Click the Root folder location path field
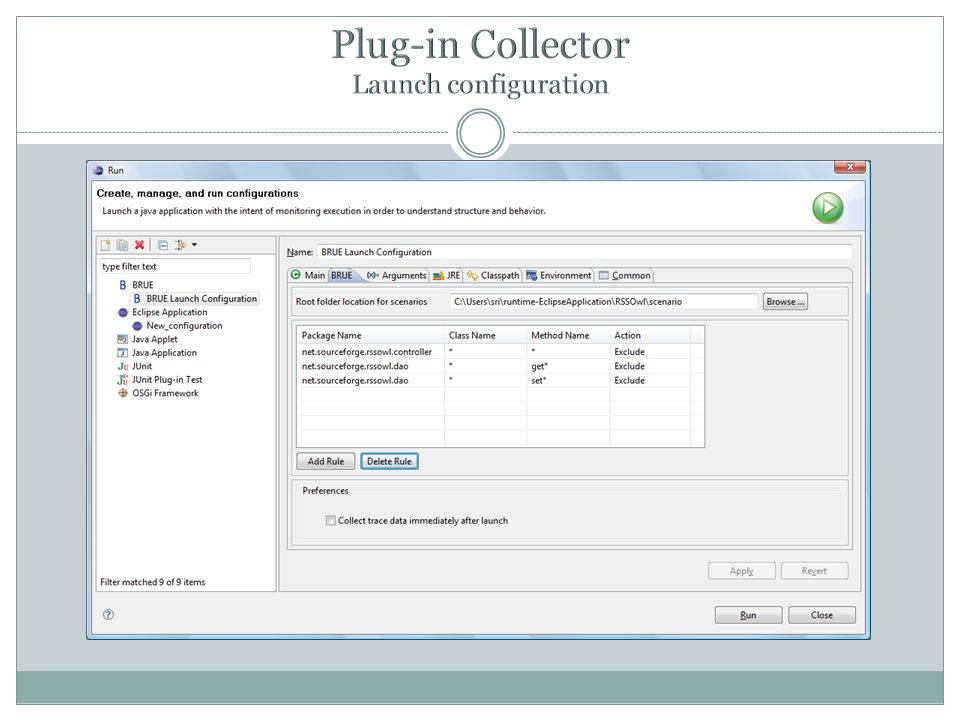Image resolution: width=960 pixels, height=720 pixels. point(604,301)
